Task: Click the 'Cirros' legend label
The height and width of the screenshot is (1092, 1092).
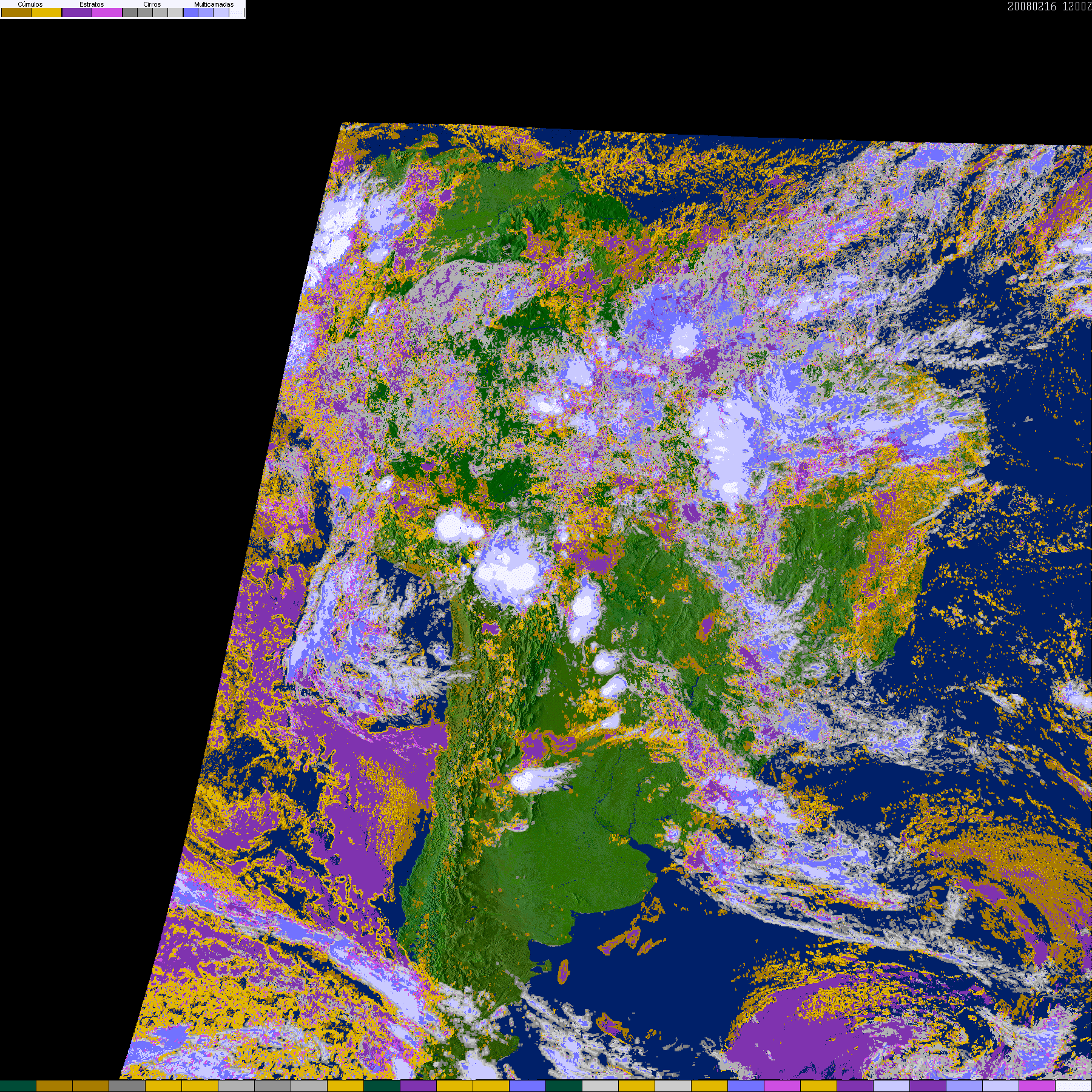Action: (152, 4)
